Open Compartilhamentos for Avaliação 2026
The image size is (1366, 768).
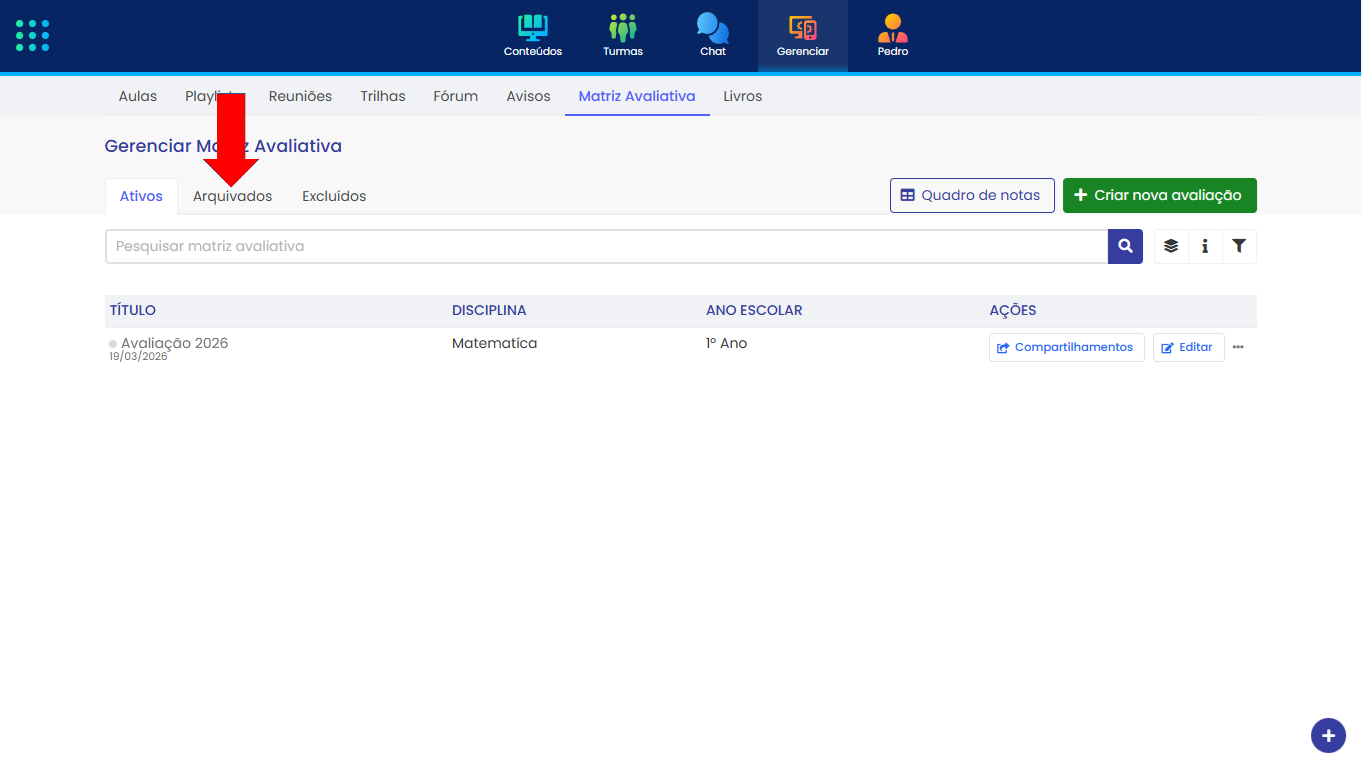click(1066, 347)
